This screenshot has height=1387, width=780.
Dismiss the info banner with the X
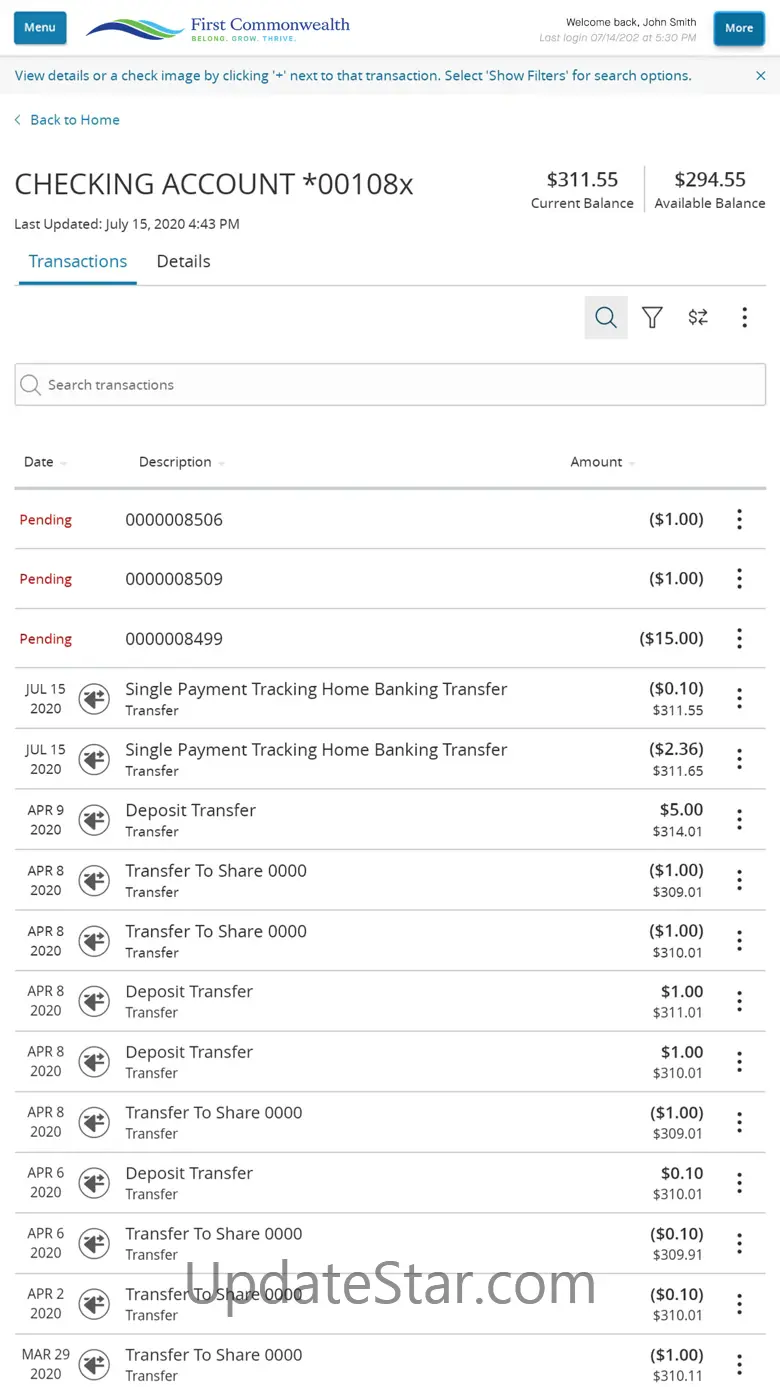coord(761,76)
